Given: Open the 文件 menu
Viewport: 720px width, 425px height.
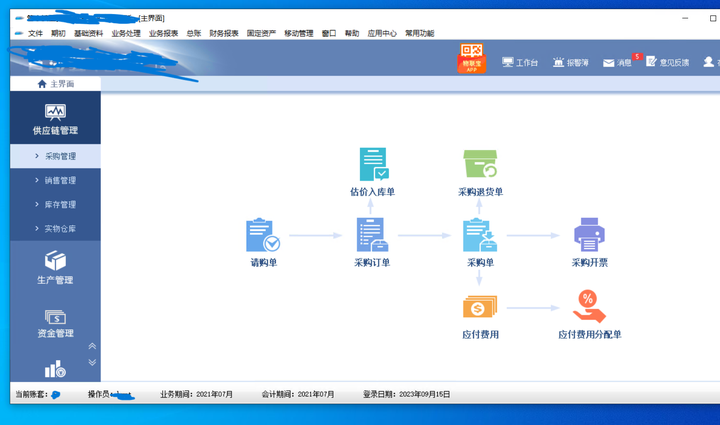Looking at the screenshot, I should [x=35, y=33].
